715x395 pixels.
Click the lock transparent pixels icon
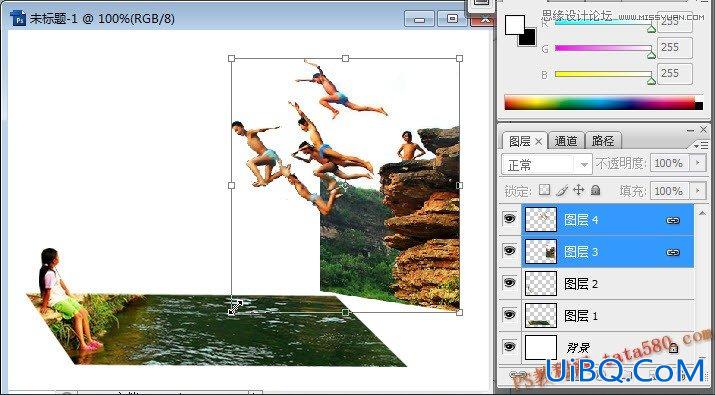[544, 190]
